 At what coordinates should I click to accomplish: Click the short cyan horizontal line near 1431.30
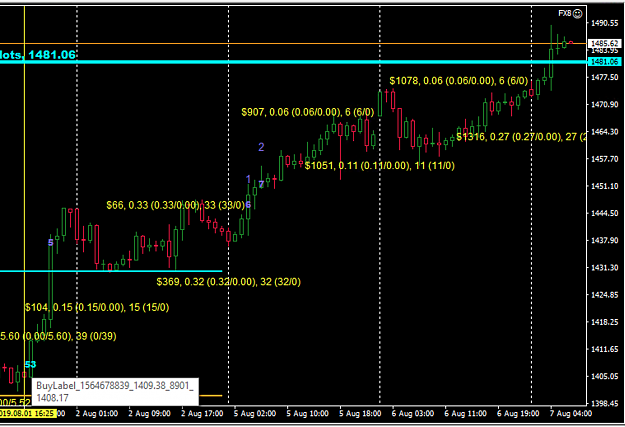point(111,271)
